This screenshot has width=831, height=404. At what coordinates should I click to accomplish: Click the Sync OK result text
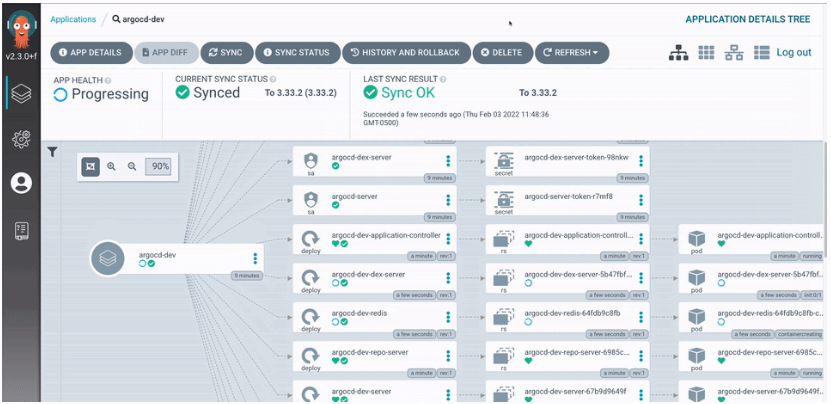tap(408, 93)
